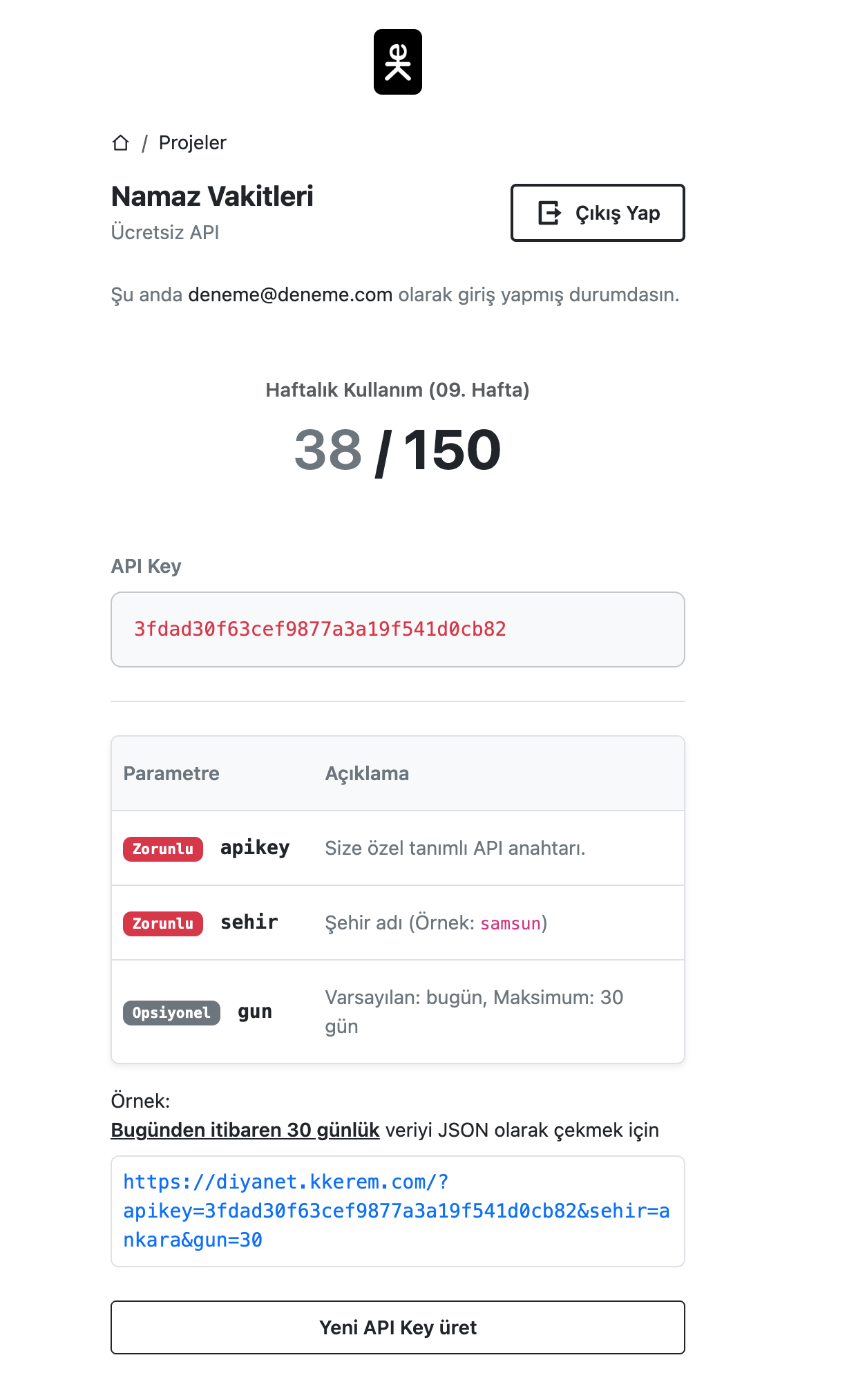
Task: Click the 38 / 150 usage counter
Action: tap(397, 450)
